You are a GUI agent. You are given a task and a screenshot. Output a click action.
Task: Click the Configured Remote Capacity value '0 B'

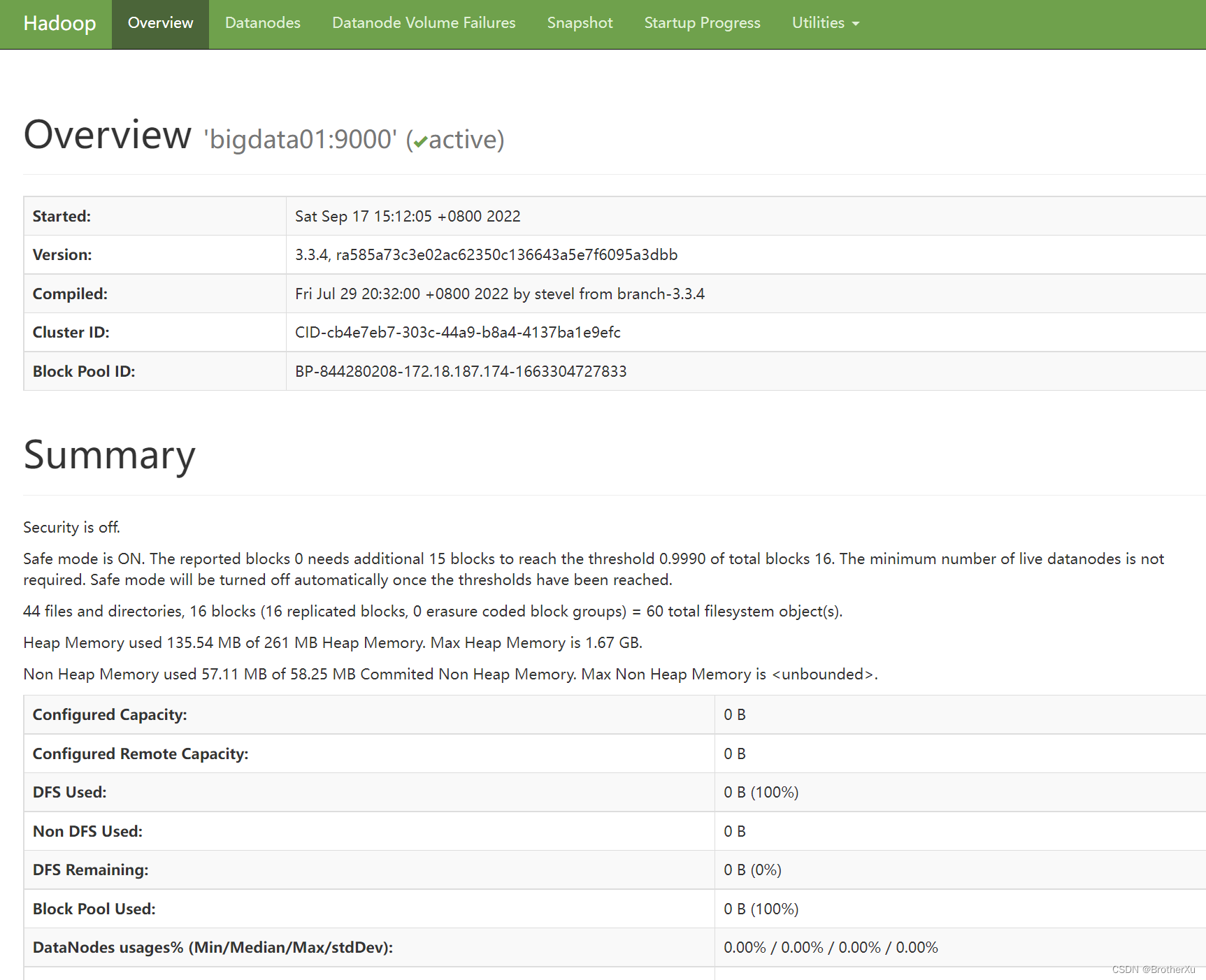tap(735, 754)
